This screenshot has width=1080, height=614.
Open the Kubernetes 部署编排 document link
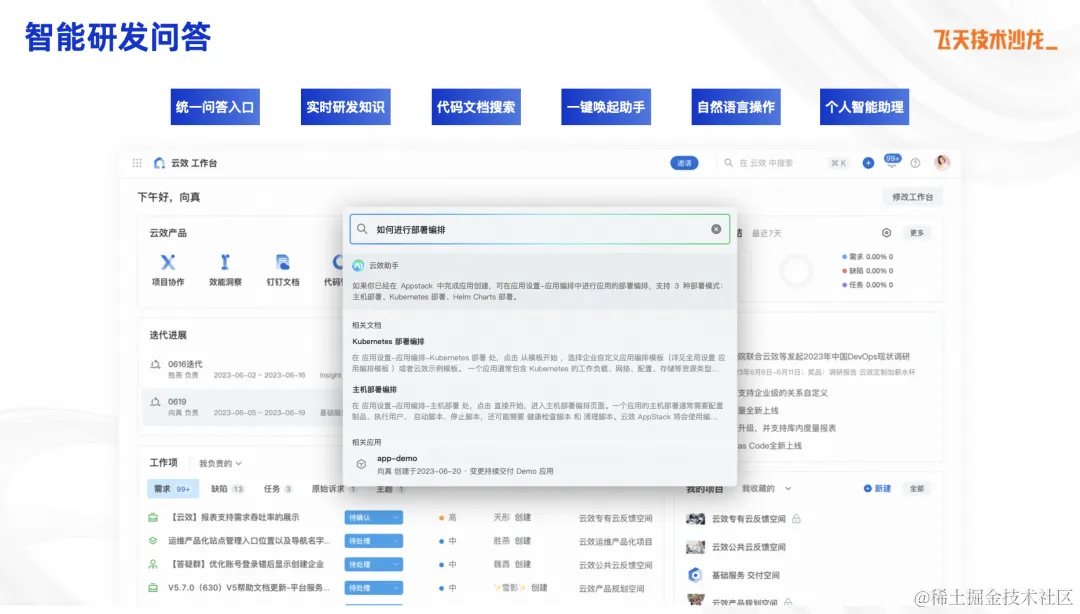click(x=388, y=342)
